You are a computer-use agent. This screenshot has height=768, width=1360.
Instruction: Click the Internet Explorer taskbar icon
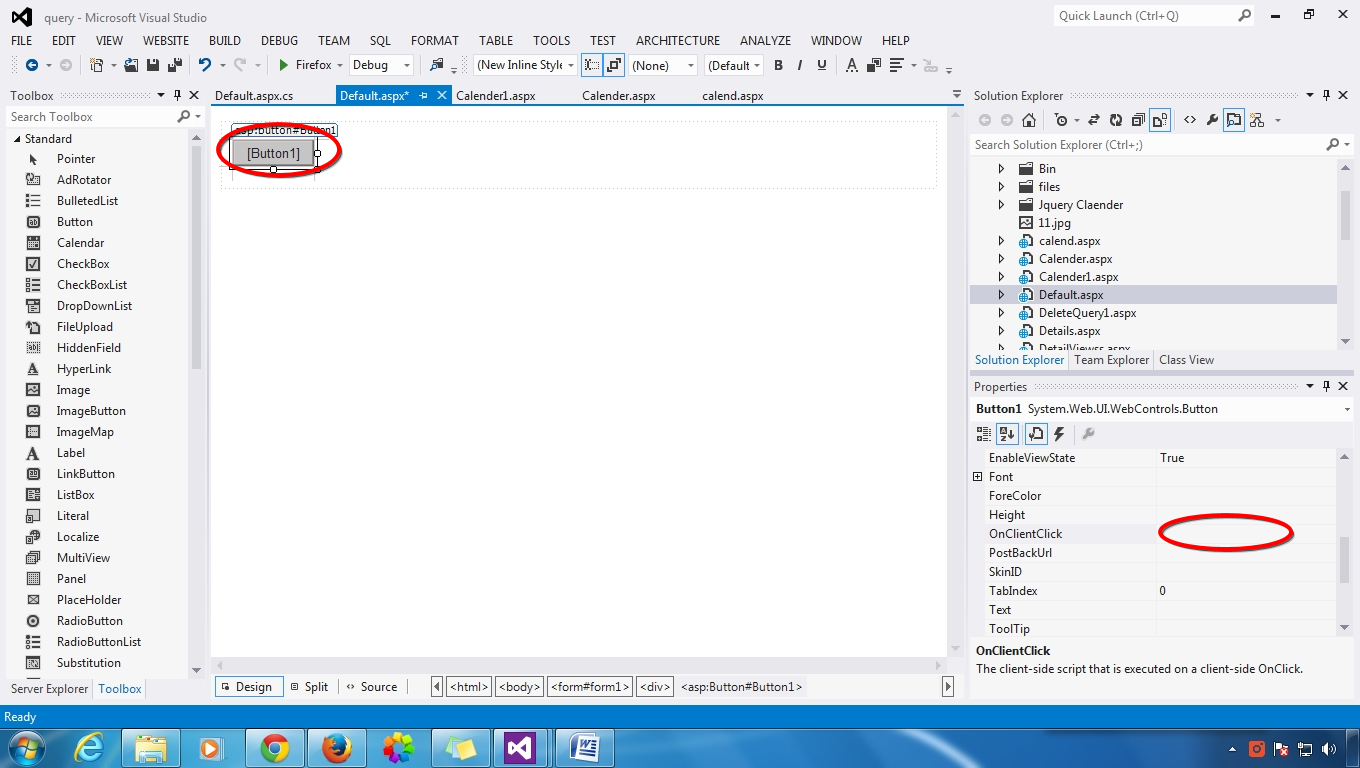point(89,748)
